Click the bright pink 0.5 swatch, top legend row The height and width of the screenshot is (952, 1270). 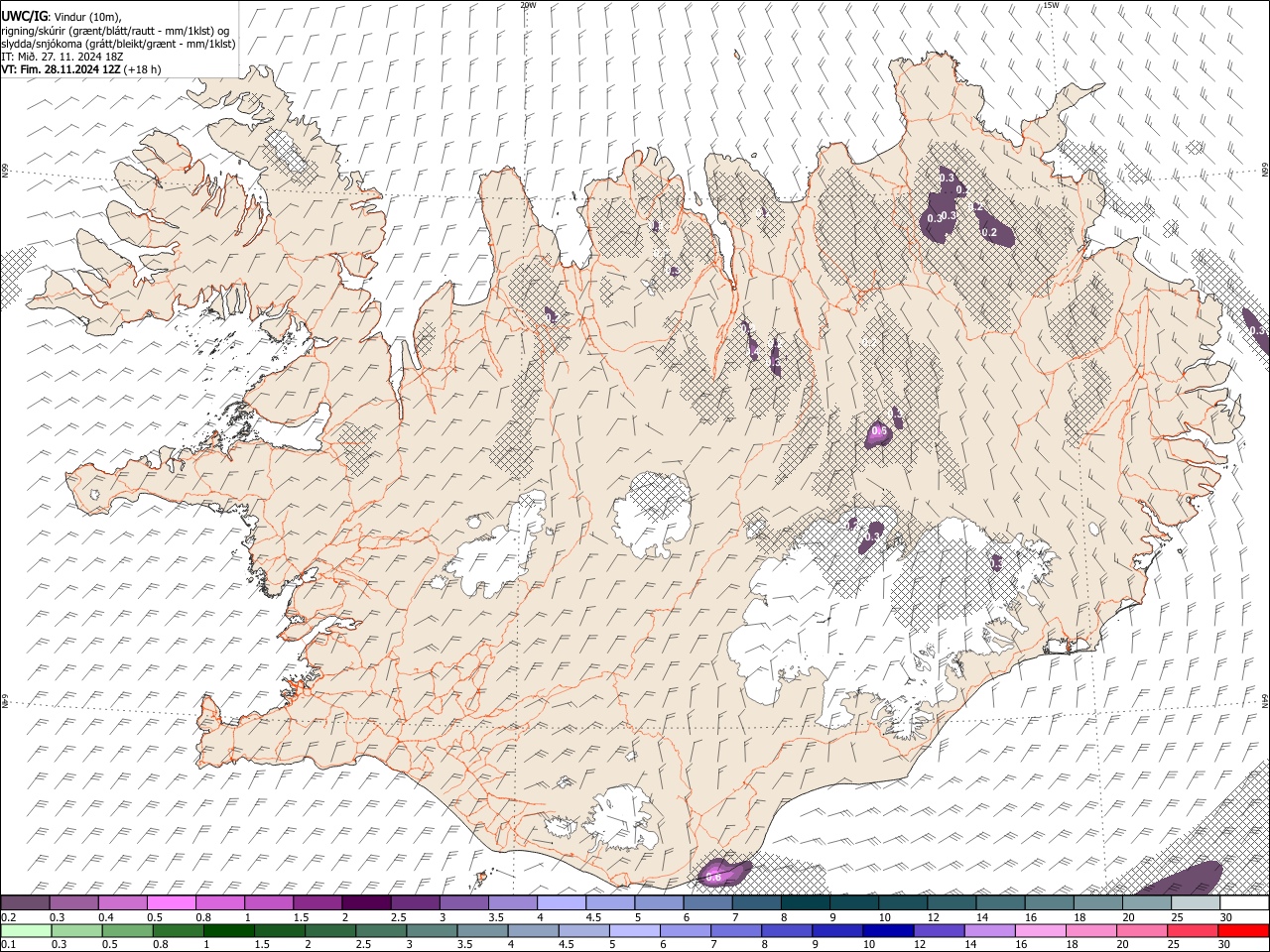point(171,902)
